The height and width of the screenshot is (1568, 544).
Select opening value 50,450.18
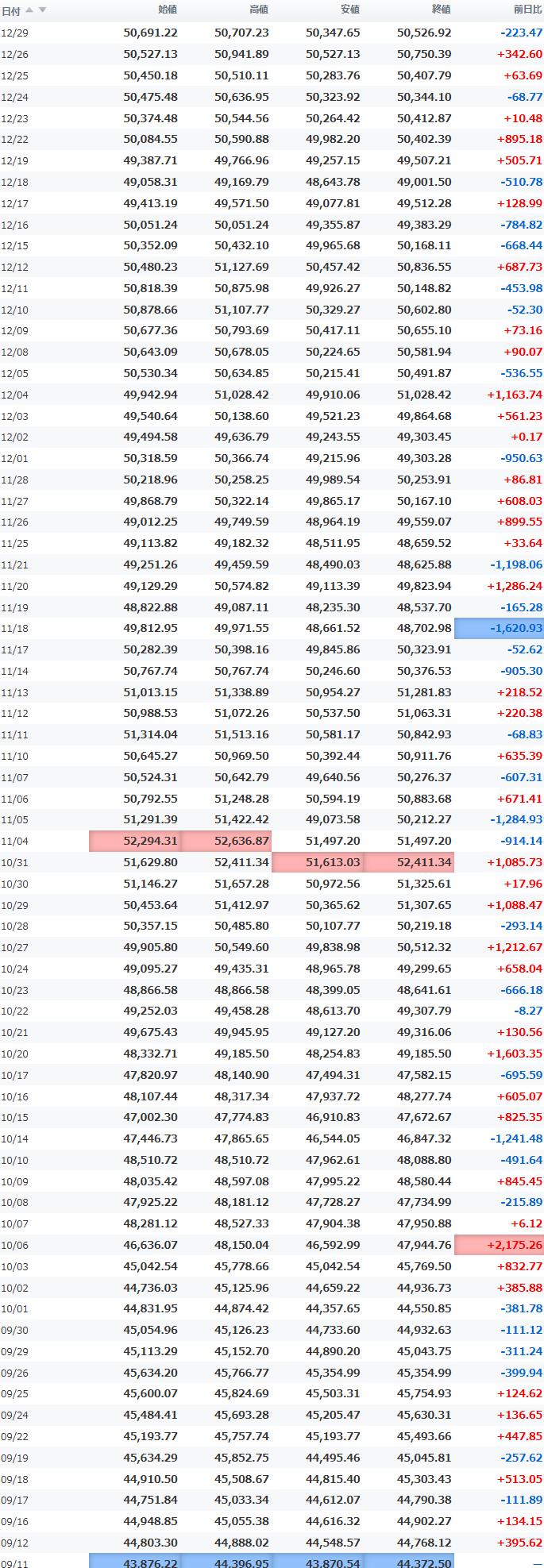(x=150, y=76)
